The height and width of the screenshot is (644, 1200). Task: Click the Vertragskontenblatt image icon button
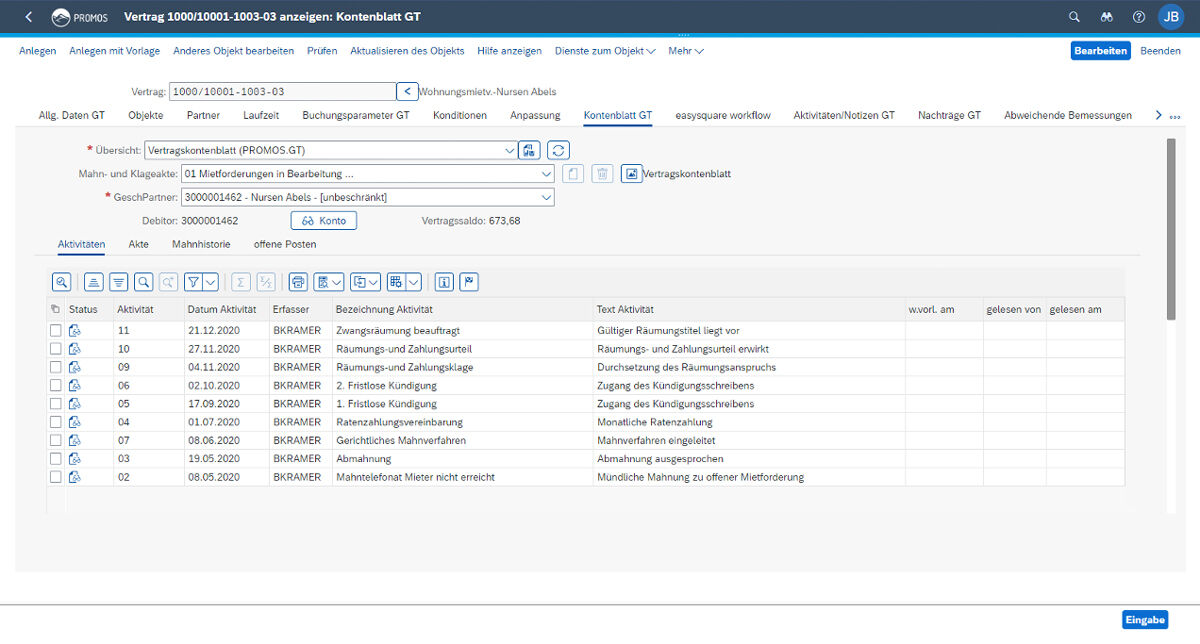(631, 174)
